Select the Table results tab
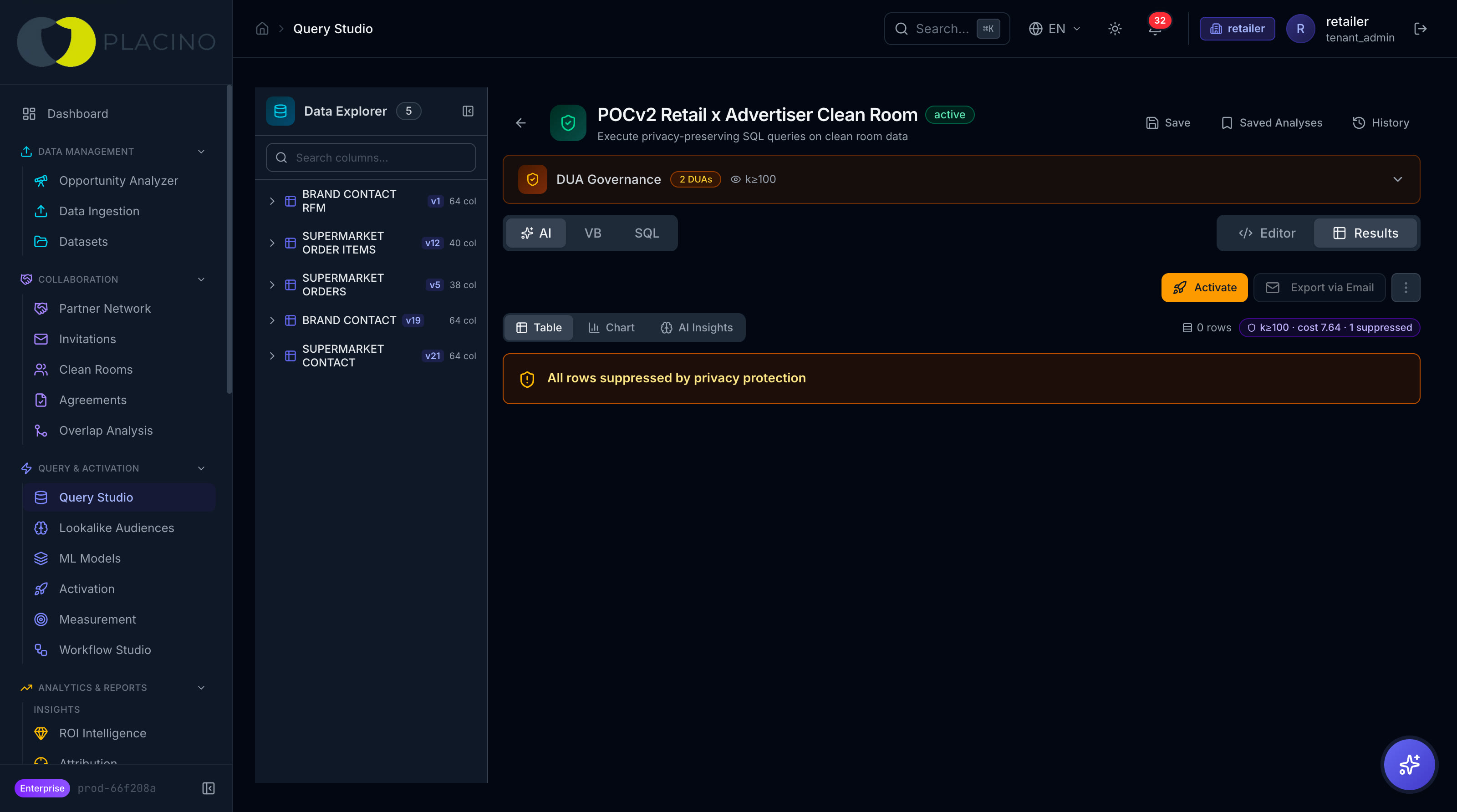The height and width of the screenshot is (812, 1457). [539, 327]
